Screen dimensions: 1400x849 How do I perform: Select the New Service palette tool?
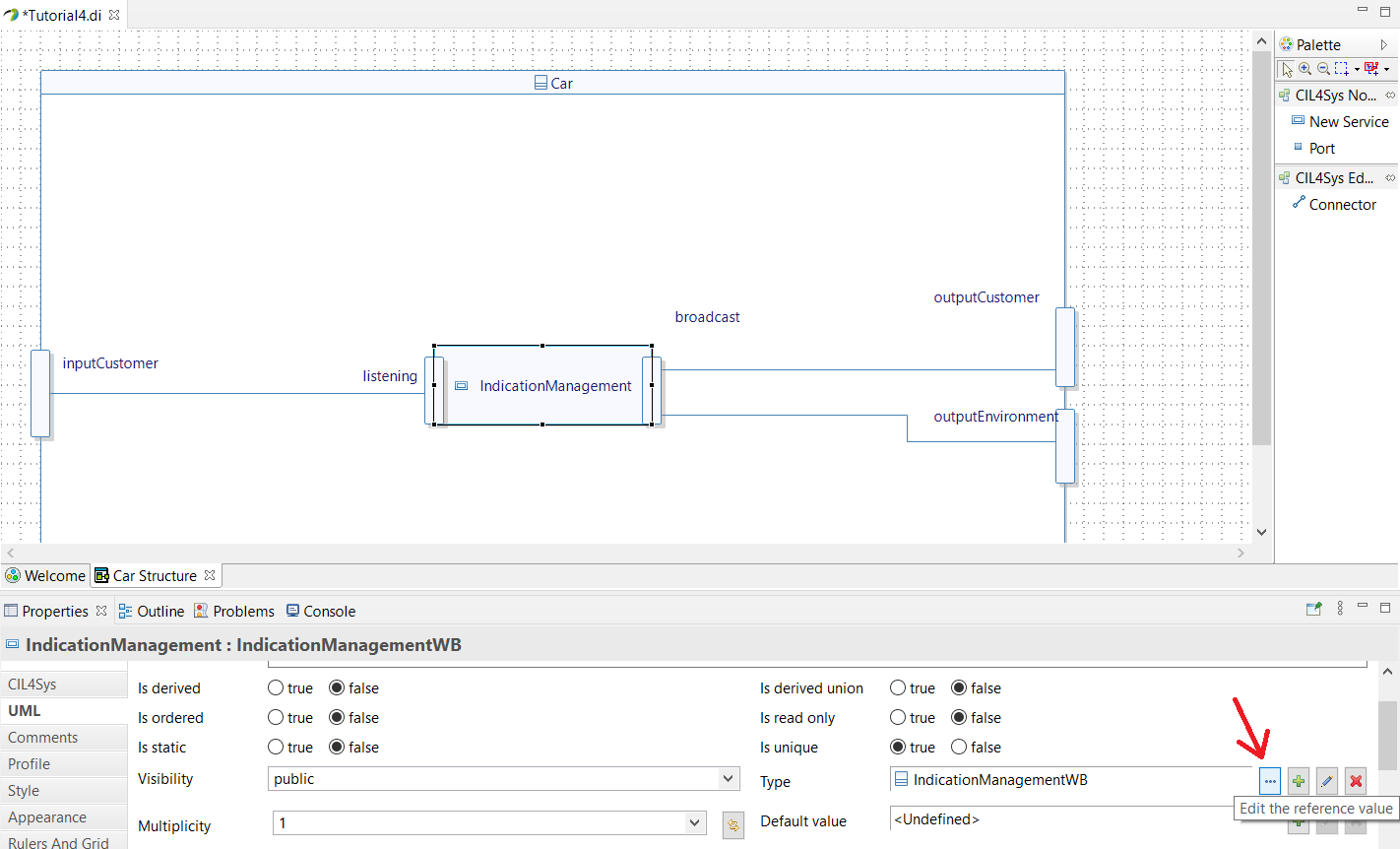(1340, 122)
